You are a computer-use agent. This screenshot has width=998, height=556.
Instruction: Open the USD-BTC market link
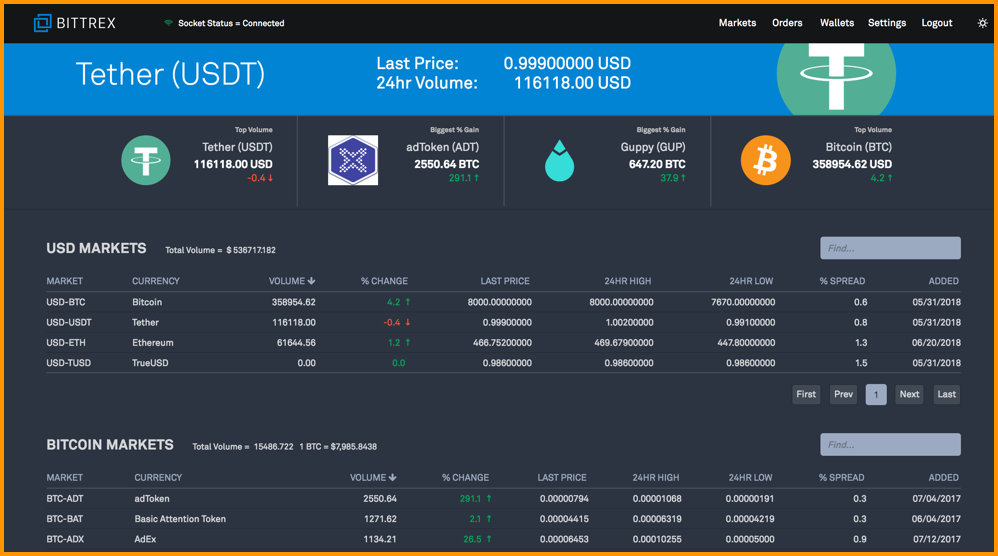pyautogui.click(x=66, y=302)
